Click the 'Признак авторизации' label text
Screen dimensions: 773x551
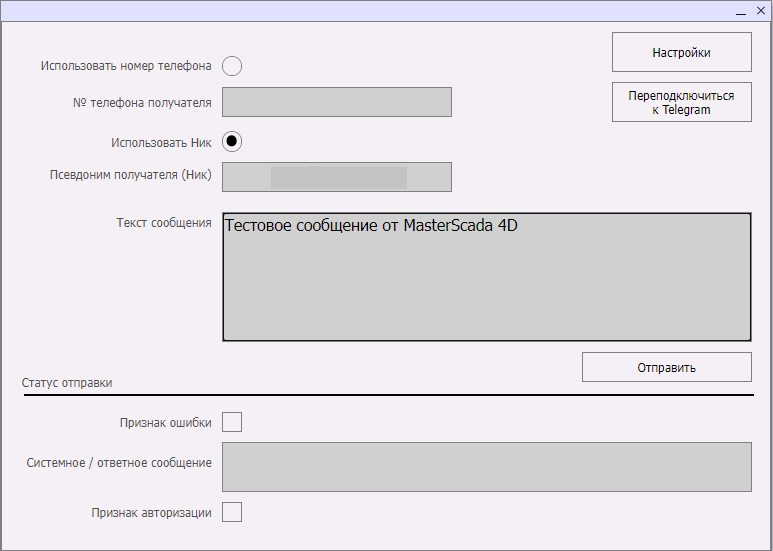[x=151, y=513]
